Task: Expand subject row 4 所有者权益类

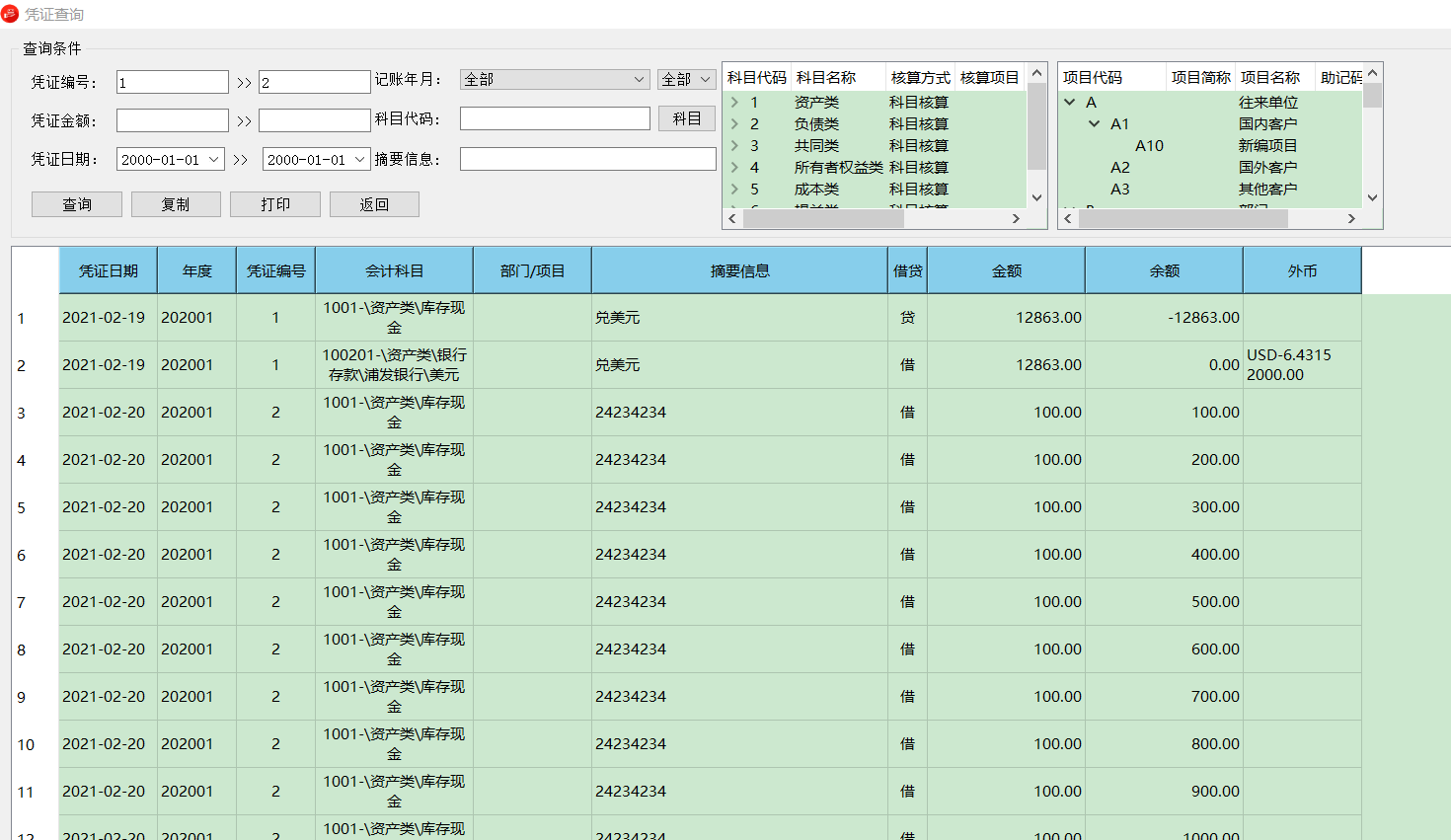Action: pos(734,167)
